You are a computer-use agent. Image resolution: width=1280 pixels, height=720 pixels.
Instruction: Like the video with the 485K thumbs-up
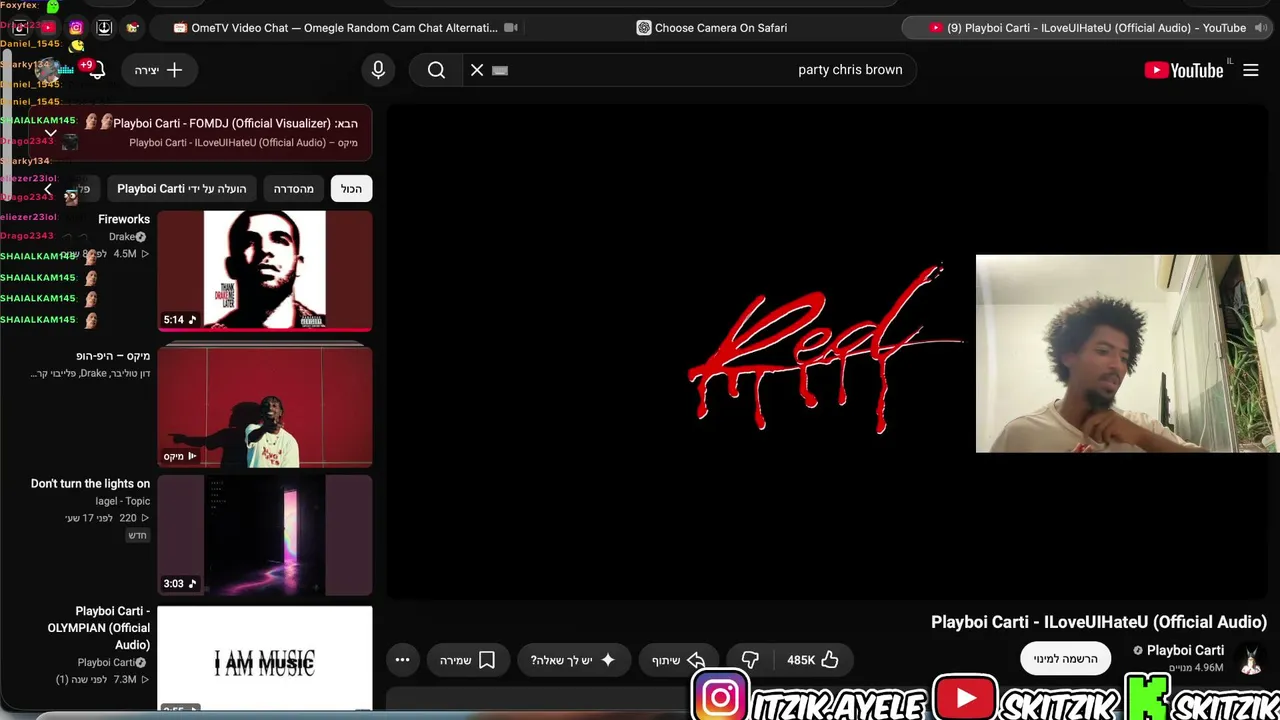point(813,660)
